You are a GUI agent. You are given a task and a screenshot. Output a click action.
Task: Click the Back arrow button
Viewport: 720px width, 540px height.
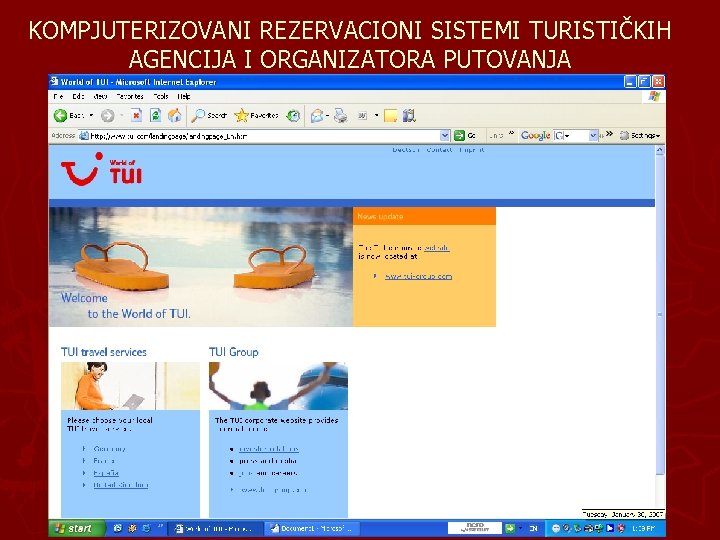click(x=60, y=115)
